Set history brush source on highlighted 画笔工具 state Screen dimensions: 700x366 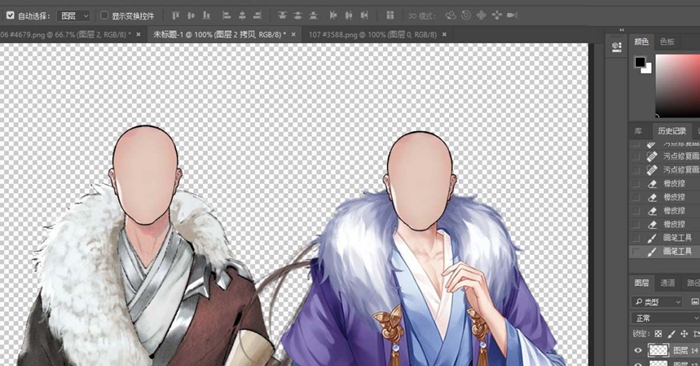click(x=636, y=251)
